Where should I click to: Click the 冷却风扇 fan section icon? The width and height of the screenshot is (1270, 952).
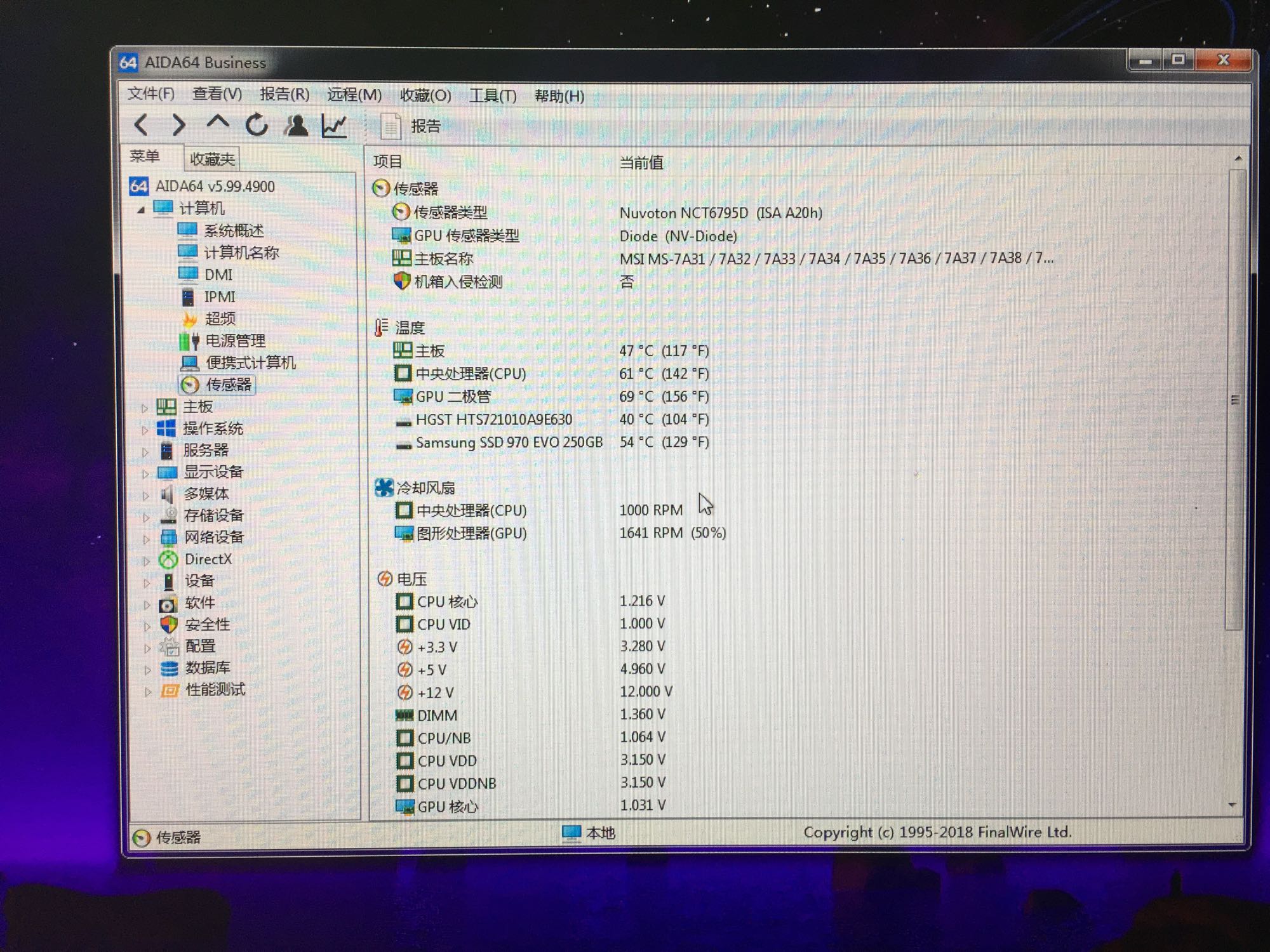click(384, 487)
